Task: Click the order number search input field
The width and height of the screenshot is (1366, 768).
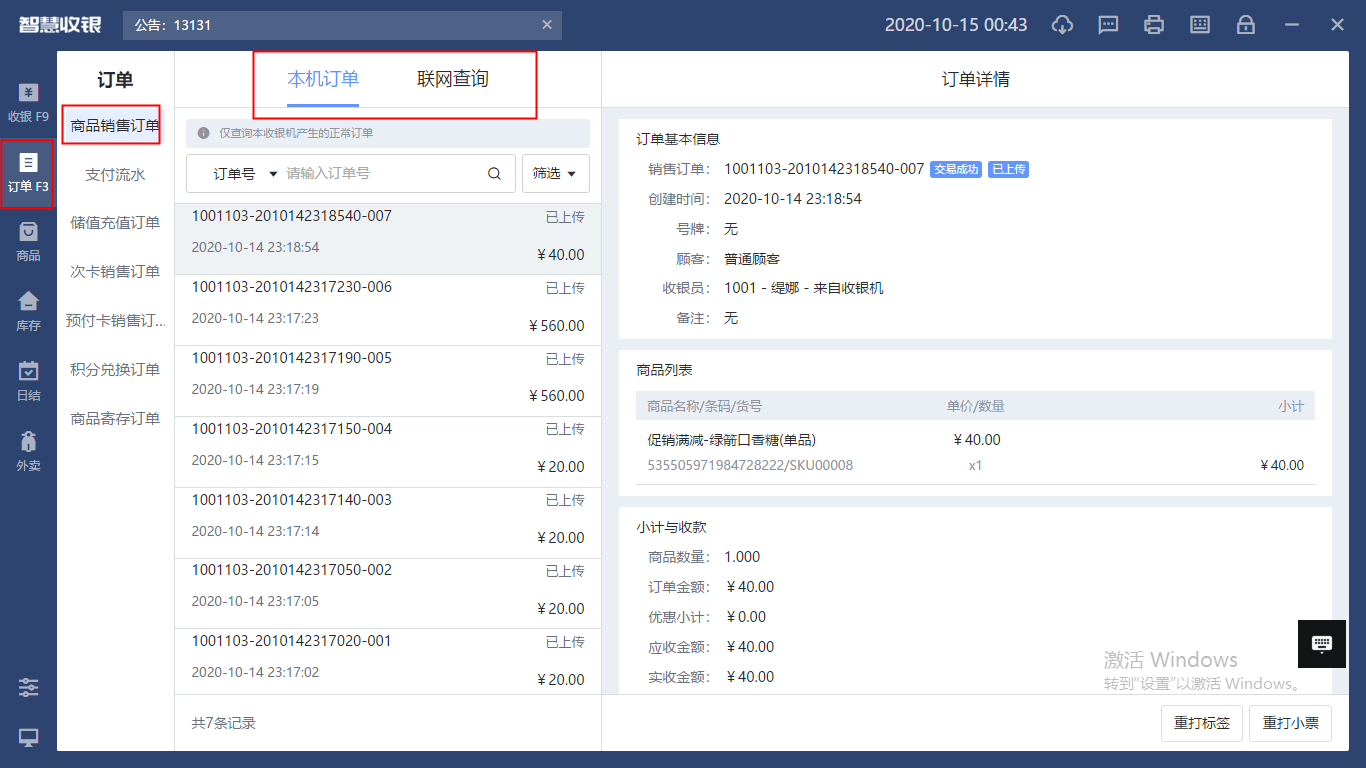Action: (x=380, y=174)
